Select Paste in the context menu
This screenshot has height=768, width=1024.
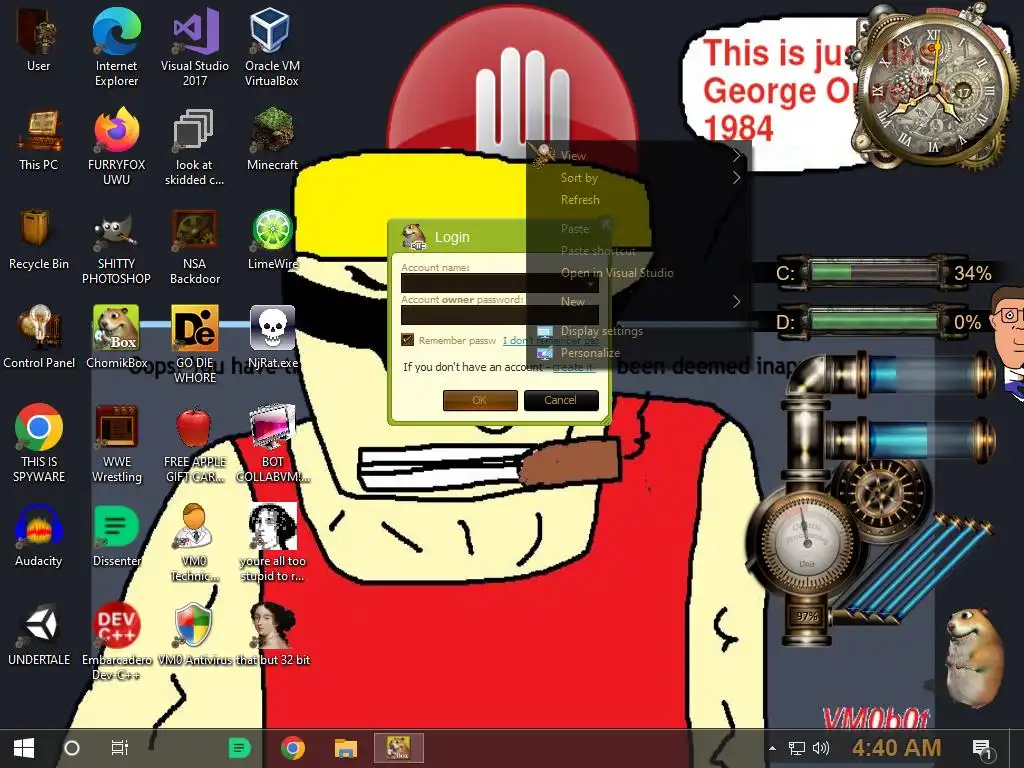pos(575,229)
